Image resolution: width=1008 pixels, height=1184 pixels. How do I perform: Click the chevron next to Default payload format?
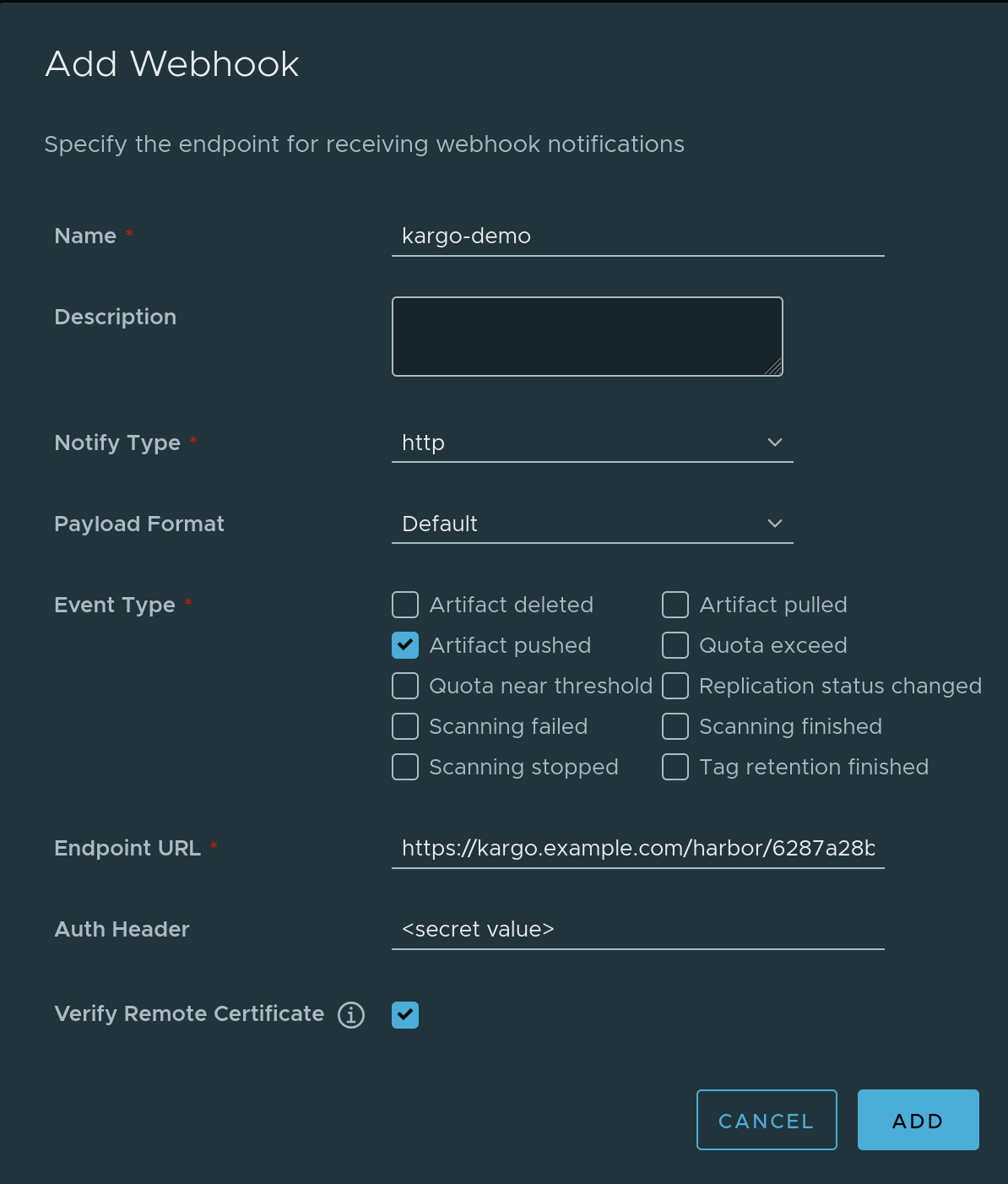coord(773,524)
